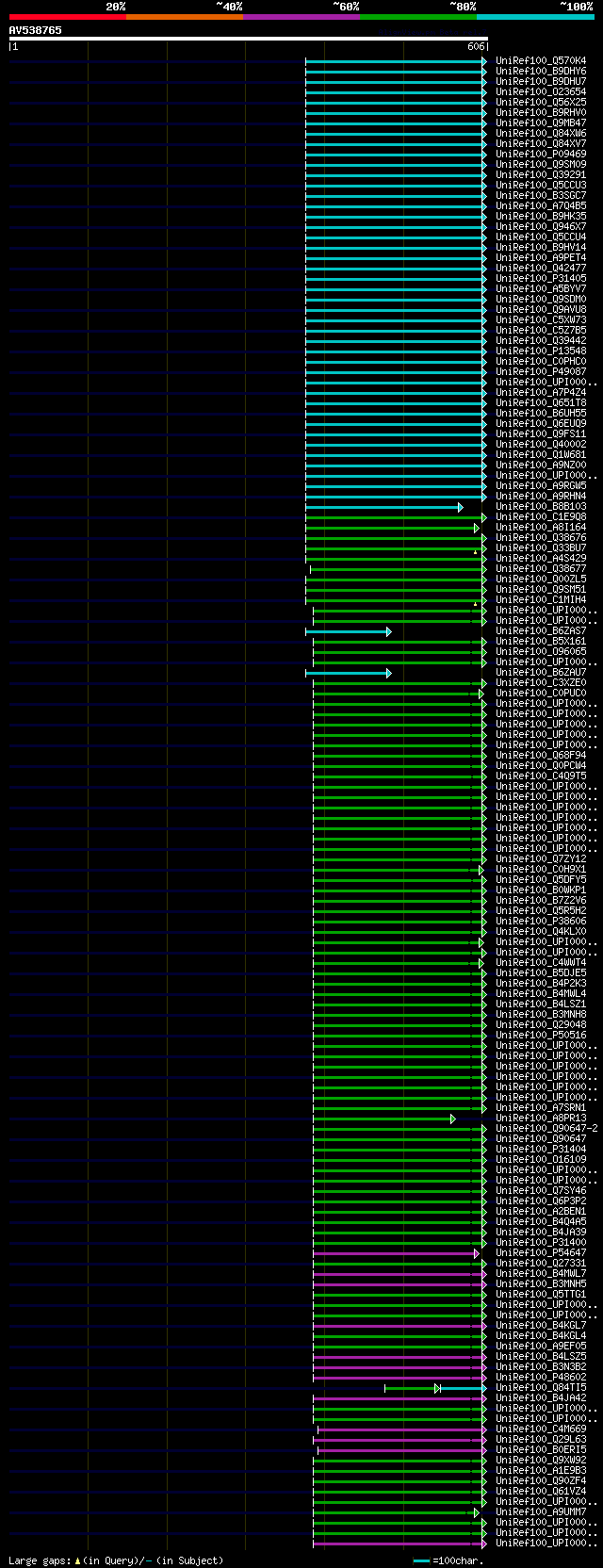603x1568 pixels.
Task: Open hit UniRef100_B9RHV0
Action: [x=541, y=113]
